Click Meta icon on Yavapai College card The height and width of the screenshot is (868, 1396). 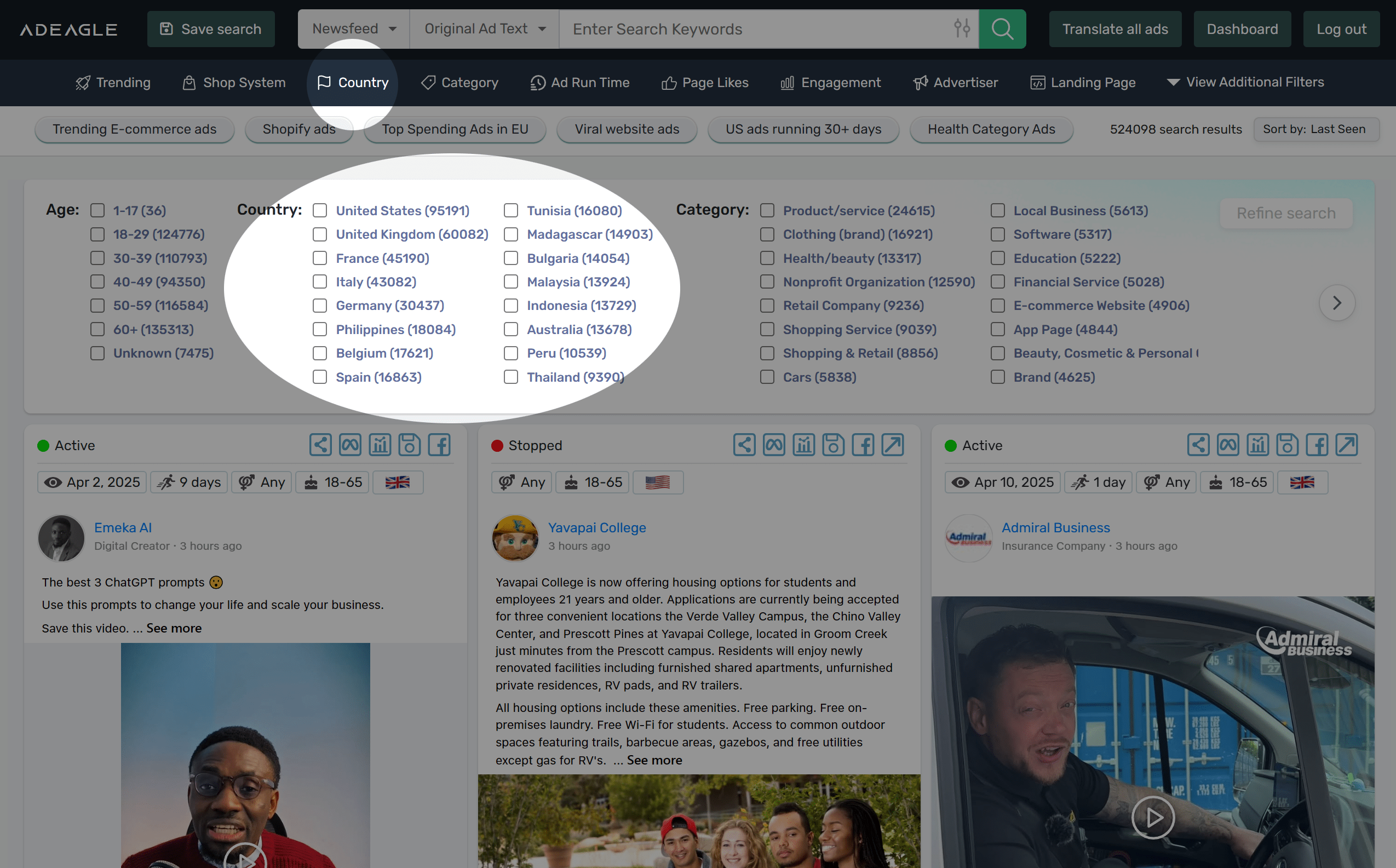(x=774, y=445)
